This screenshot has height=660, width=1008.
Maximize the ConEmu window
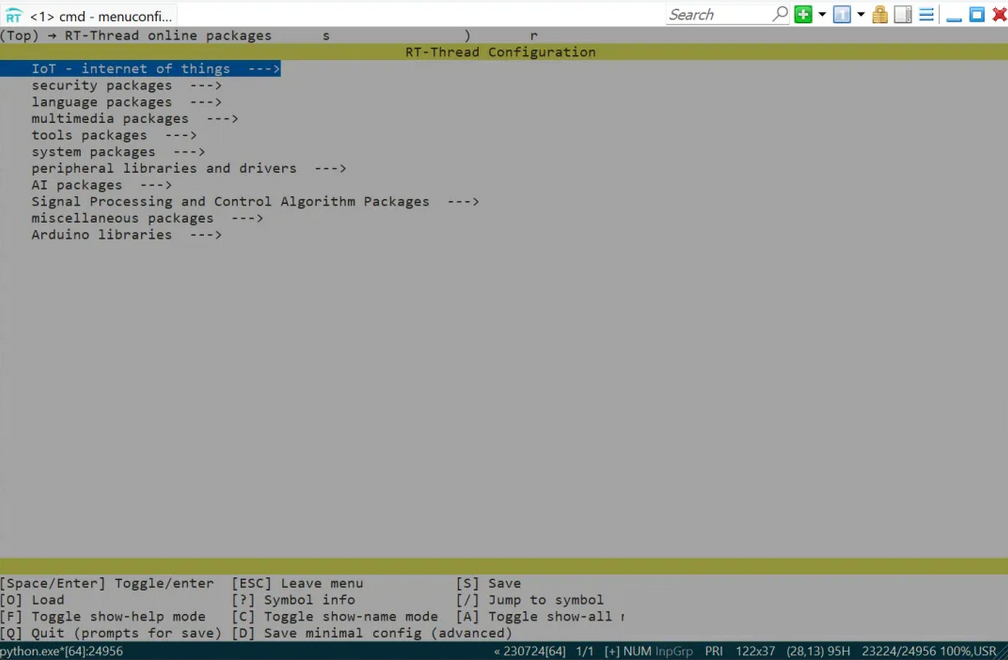976,14
